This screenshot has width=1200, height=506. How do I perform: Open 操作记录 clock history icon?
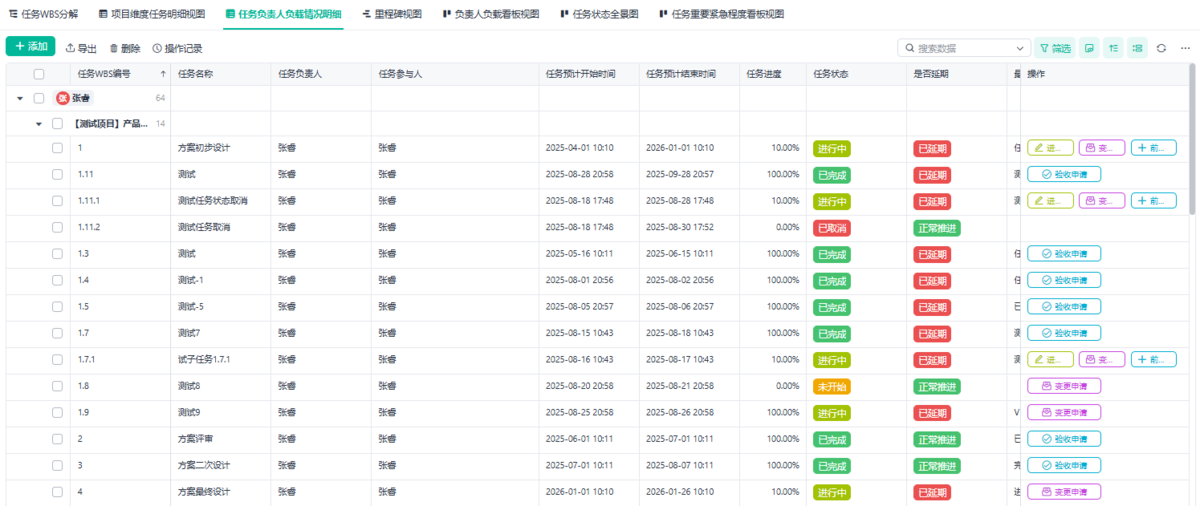(157, 48)
